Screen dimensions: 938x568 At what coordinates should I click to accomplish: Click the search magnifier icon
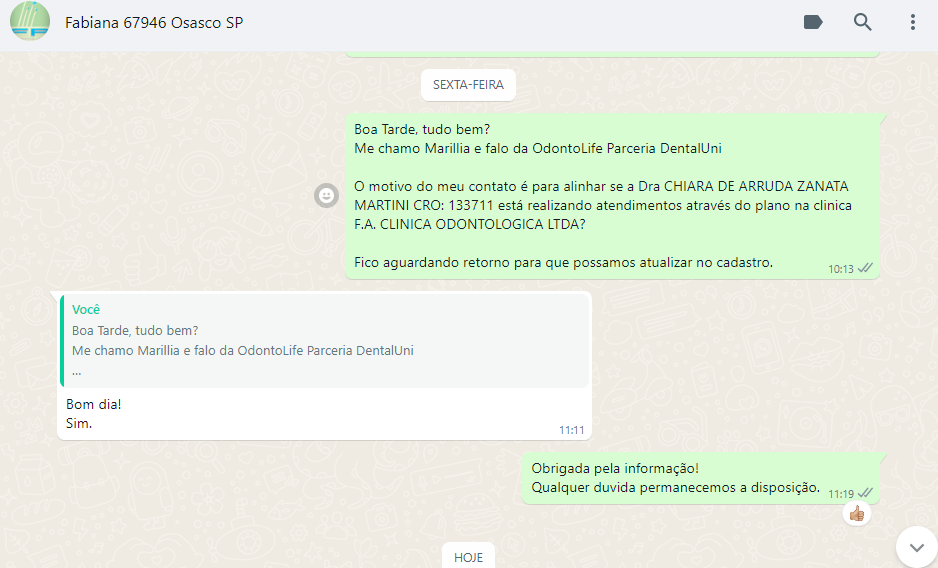862,22
